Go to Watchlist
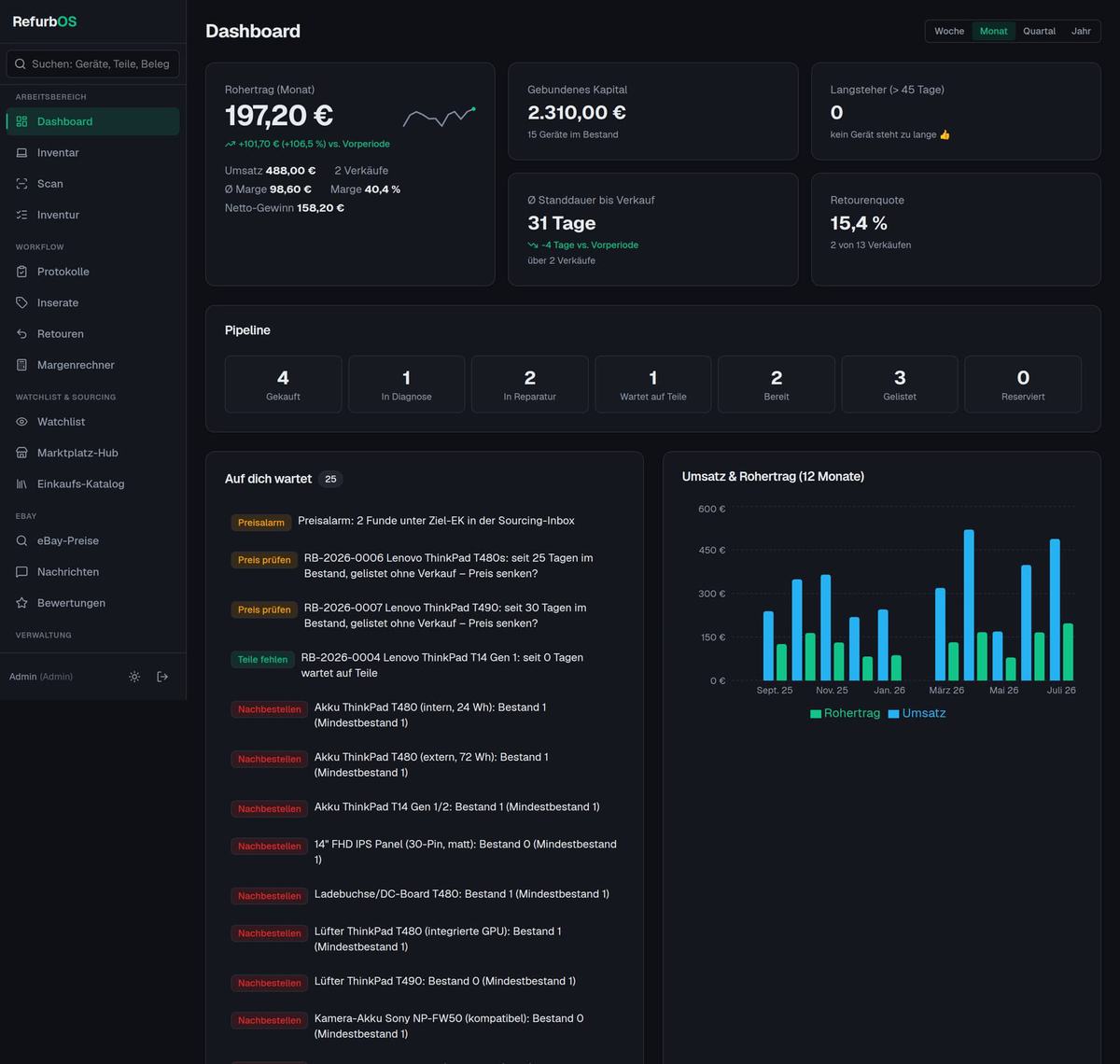The image size is (1120, 1064). (93, 422)
